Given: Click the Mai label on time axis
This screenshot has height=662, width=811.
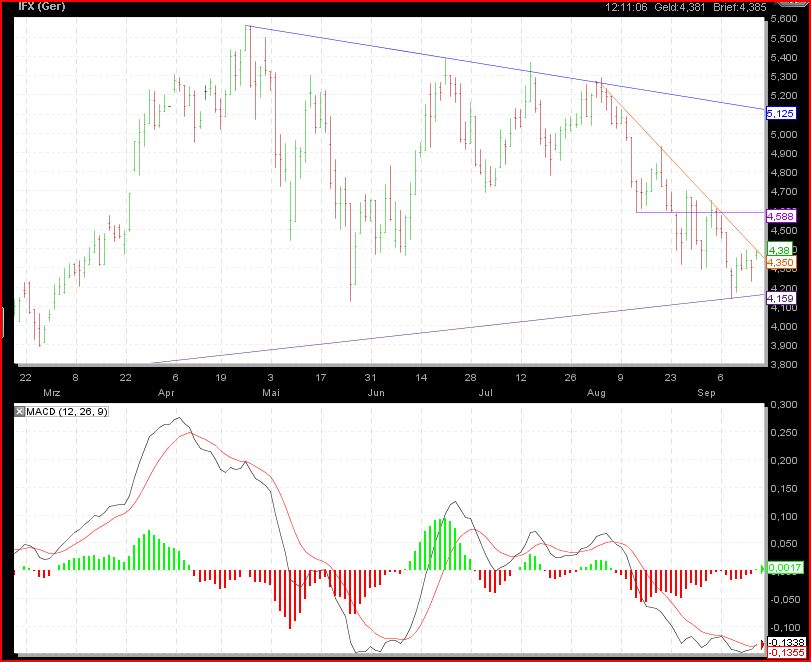Looking at the screenshot, I should point(270,394).
